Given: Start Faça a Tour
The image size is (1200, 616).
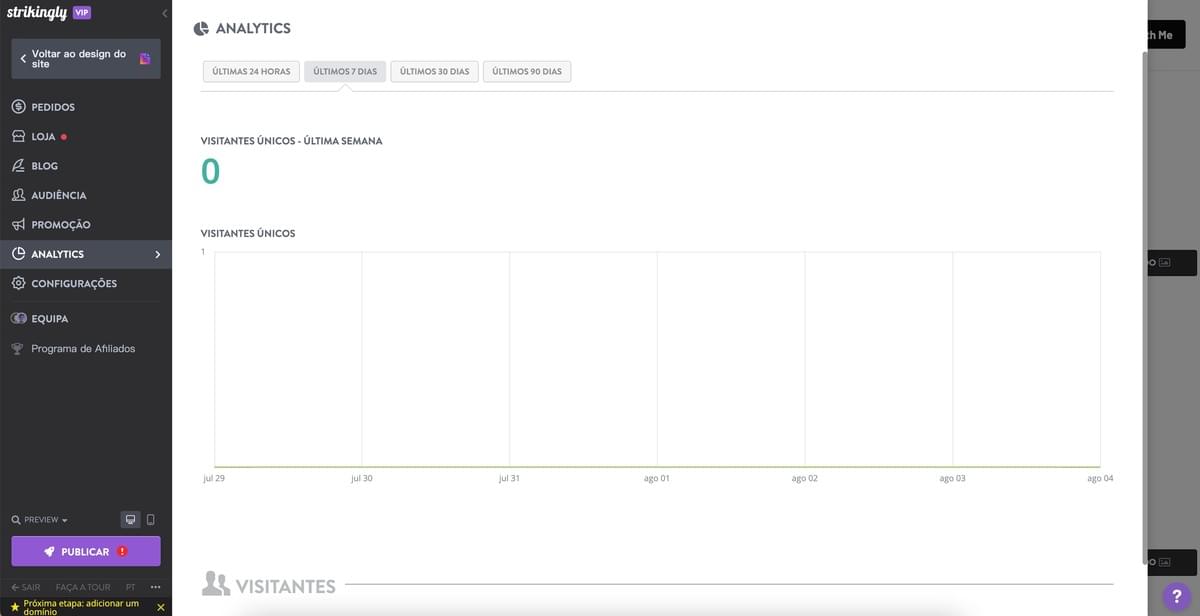Looking at the screenshot, I should (x=83, y=587).
